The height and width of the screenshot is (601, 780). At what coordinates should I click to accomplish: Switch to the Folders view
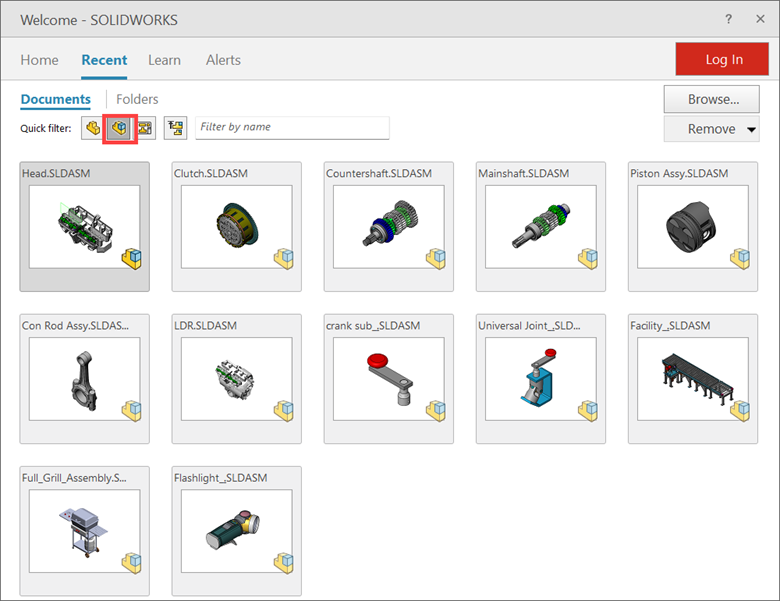tap(137, 99)
